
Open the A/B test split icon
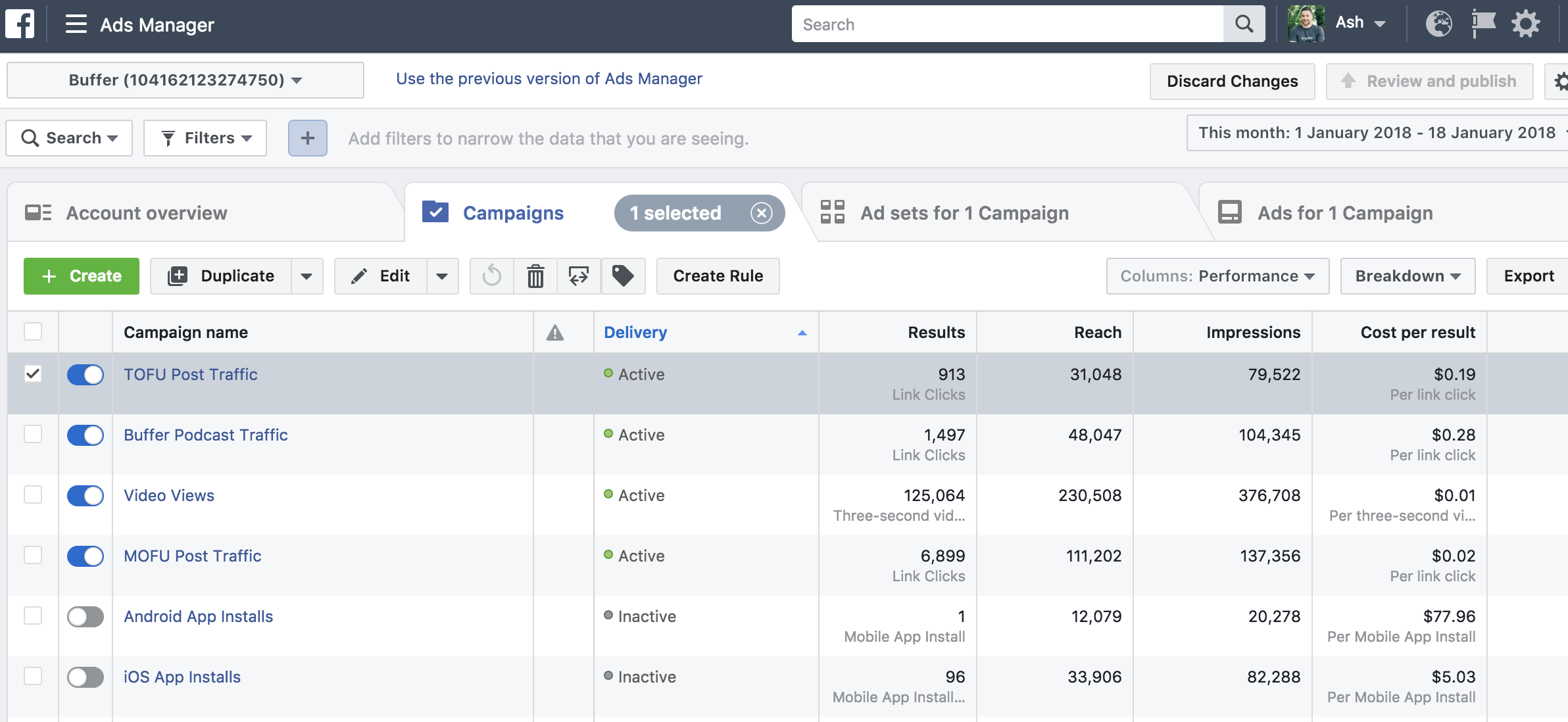[x=579, y=276]
